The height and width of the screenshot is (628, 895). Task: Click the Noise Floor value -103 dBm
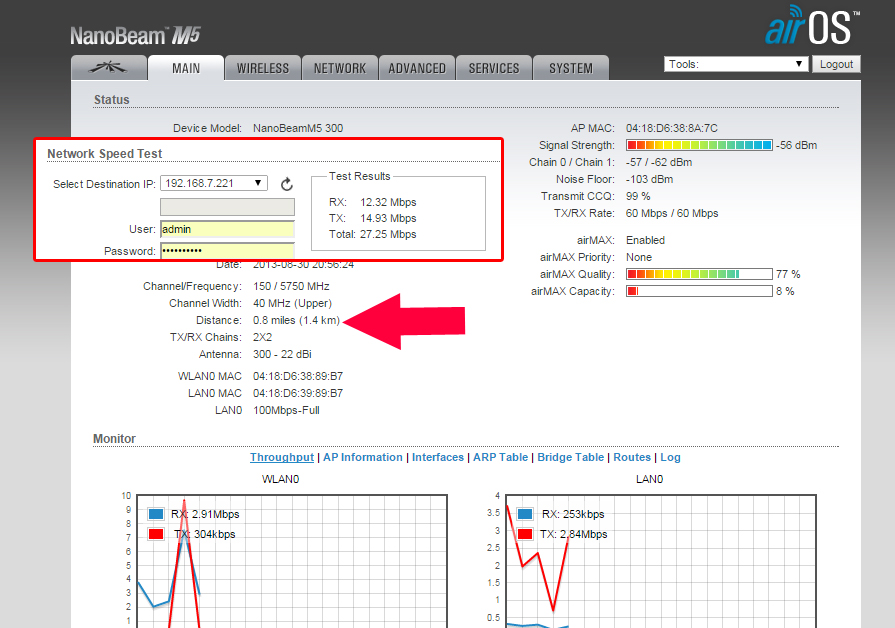650,179
